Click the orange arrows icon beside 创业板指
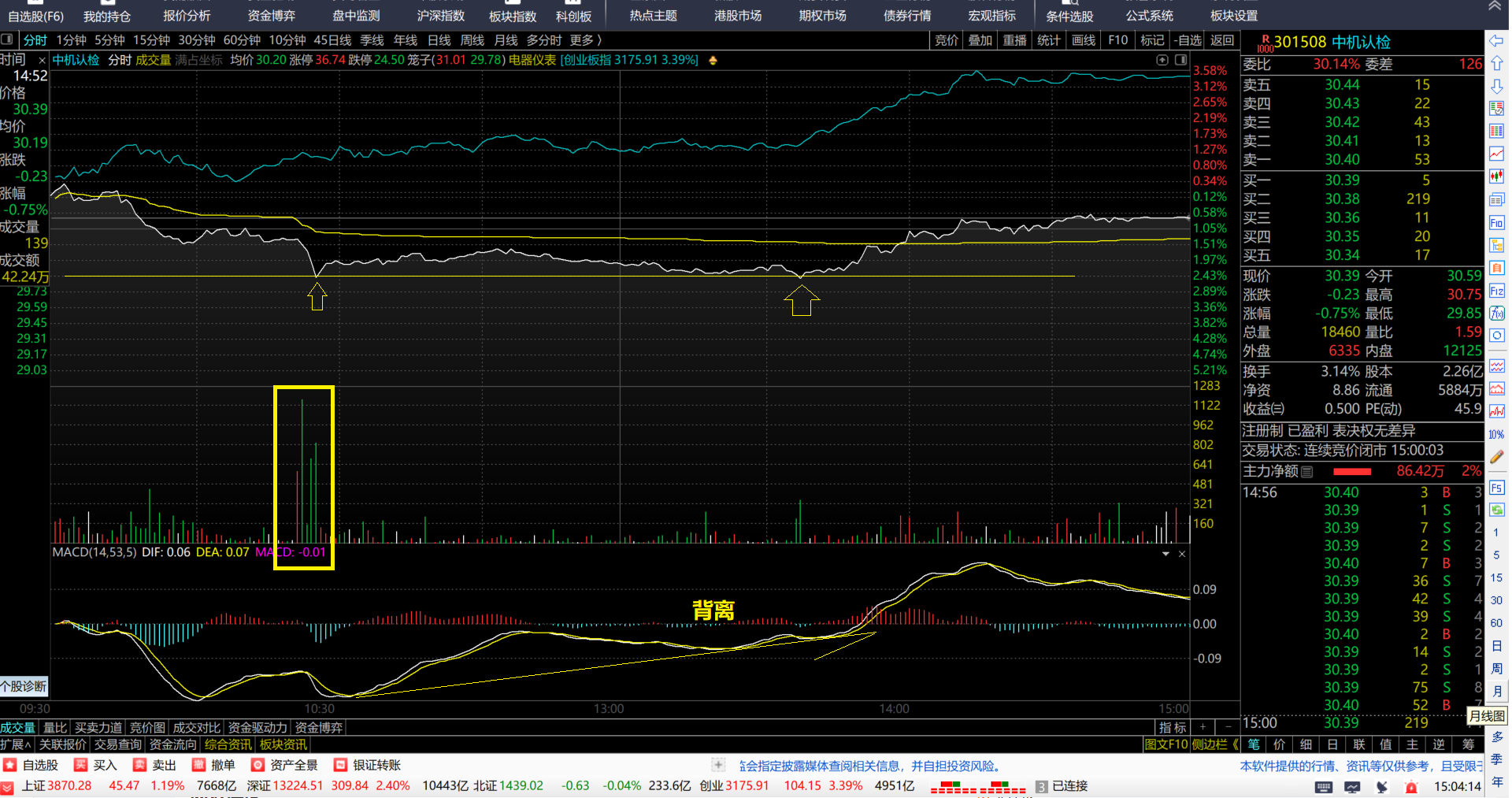Screen dimensions: 1512x798 (713, 61)
